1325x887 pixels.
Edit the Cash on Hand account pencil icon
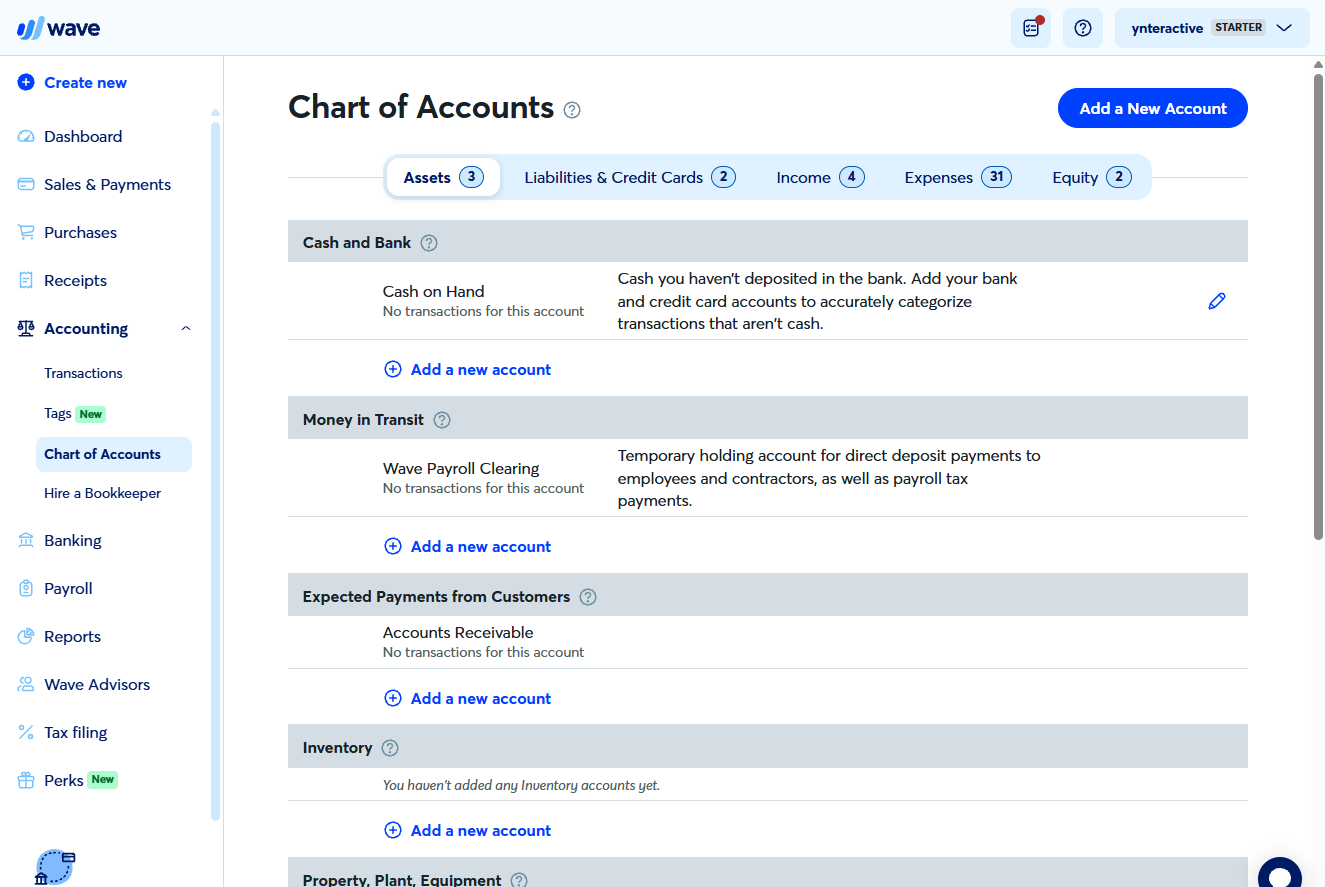(1217, 301)
